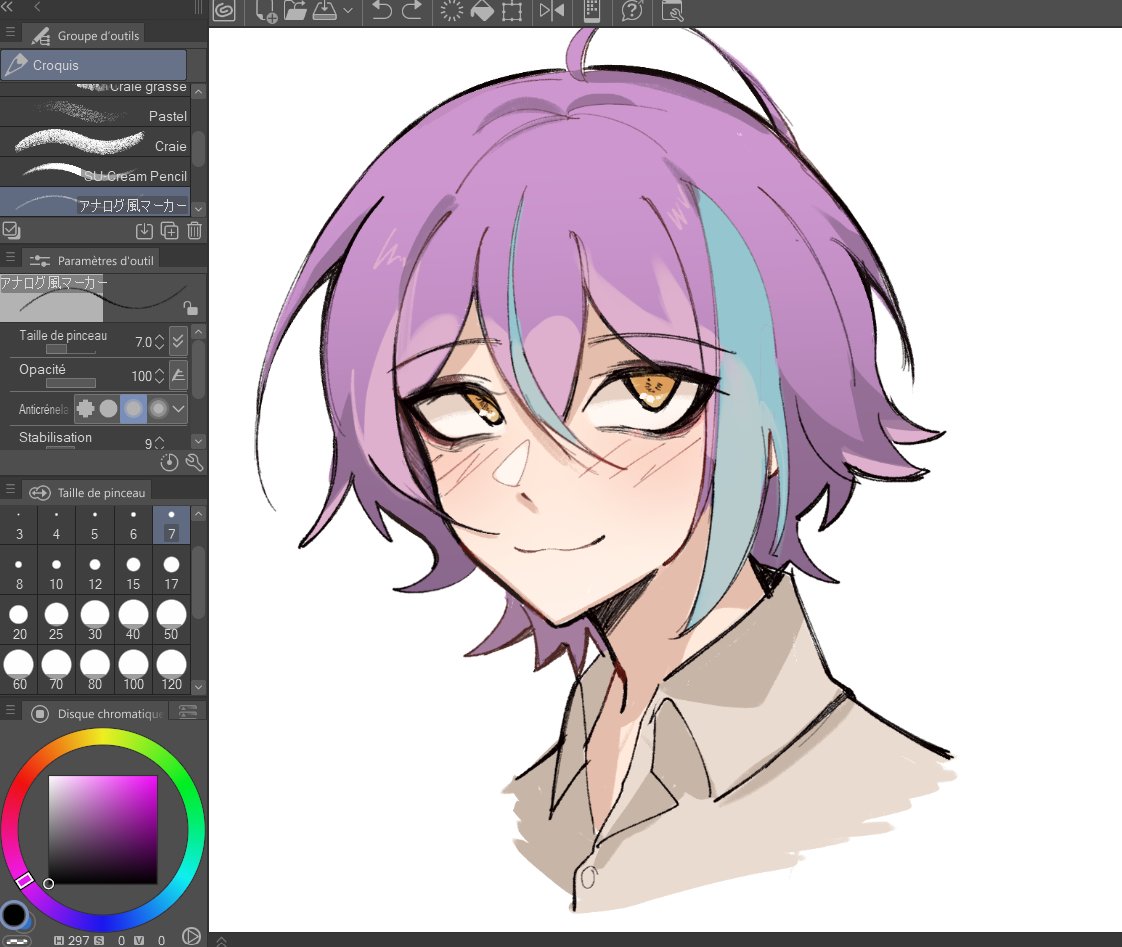1122x947 pixels.
Task: Open Clip Studio launcher icon in toolbar
Action: pos(224,11)
